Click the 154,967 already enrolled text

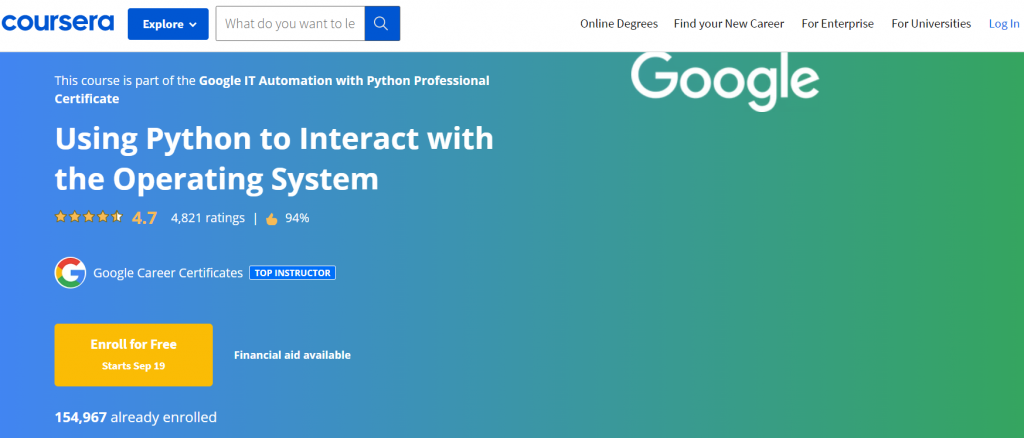point(136,417)
